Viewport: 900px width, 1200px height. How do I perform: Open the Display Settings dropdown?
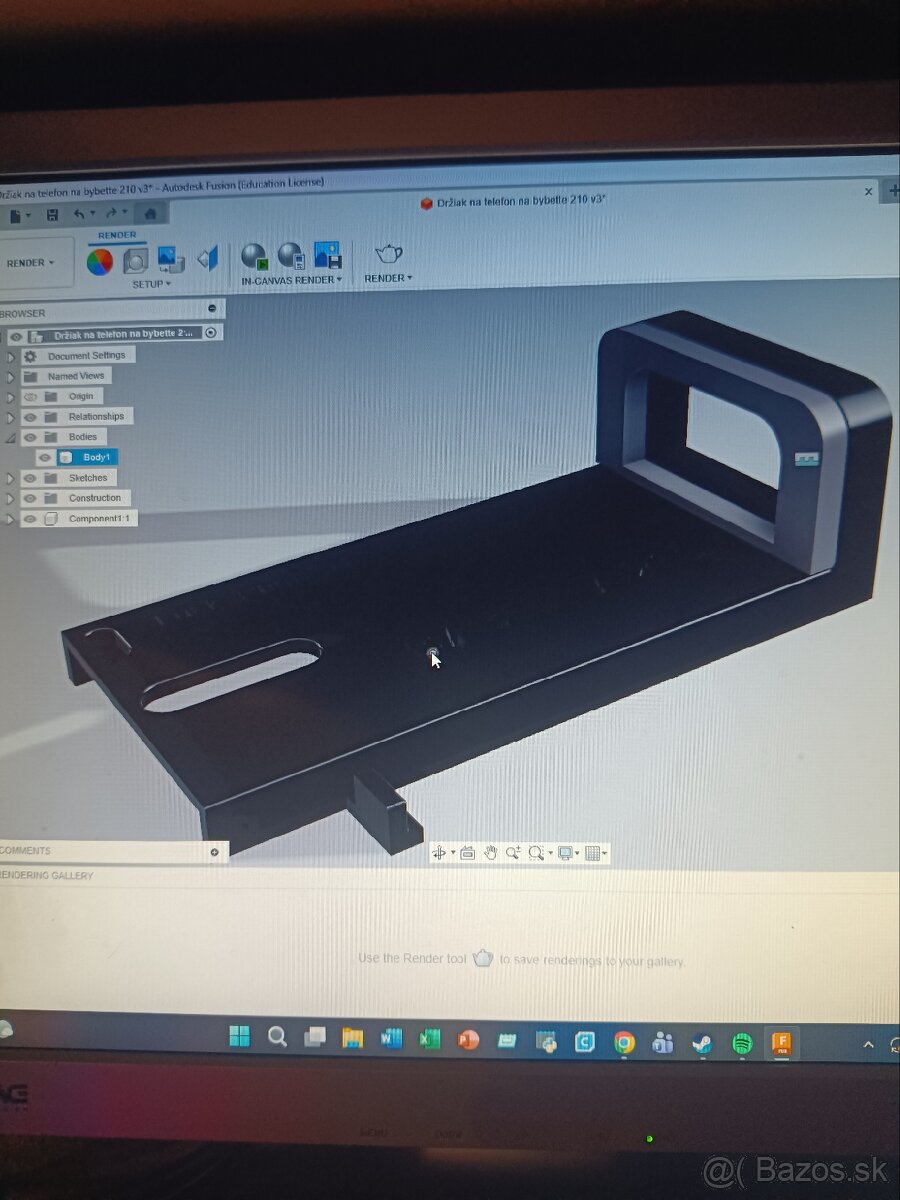point(566,852)
